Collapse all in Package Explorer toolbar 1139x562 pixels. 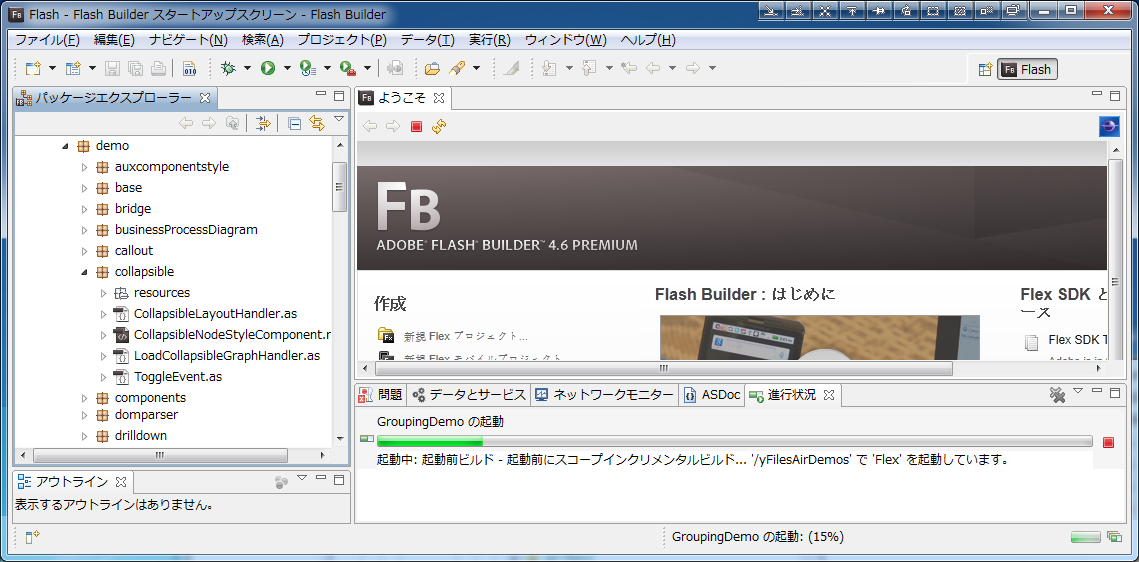tap(294, 123)
